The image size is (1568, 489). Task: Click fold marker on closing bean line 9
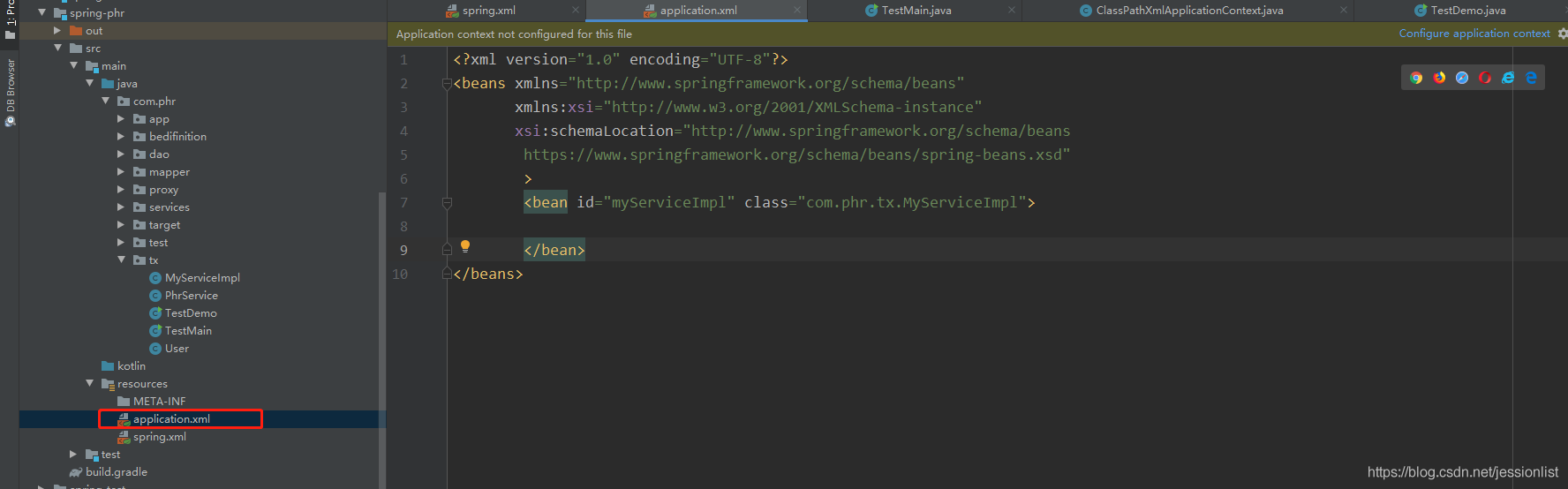(447, 251)
